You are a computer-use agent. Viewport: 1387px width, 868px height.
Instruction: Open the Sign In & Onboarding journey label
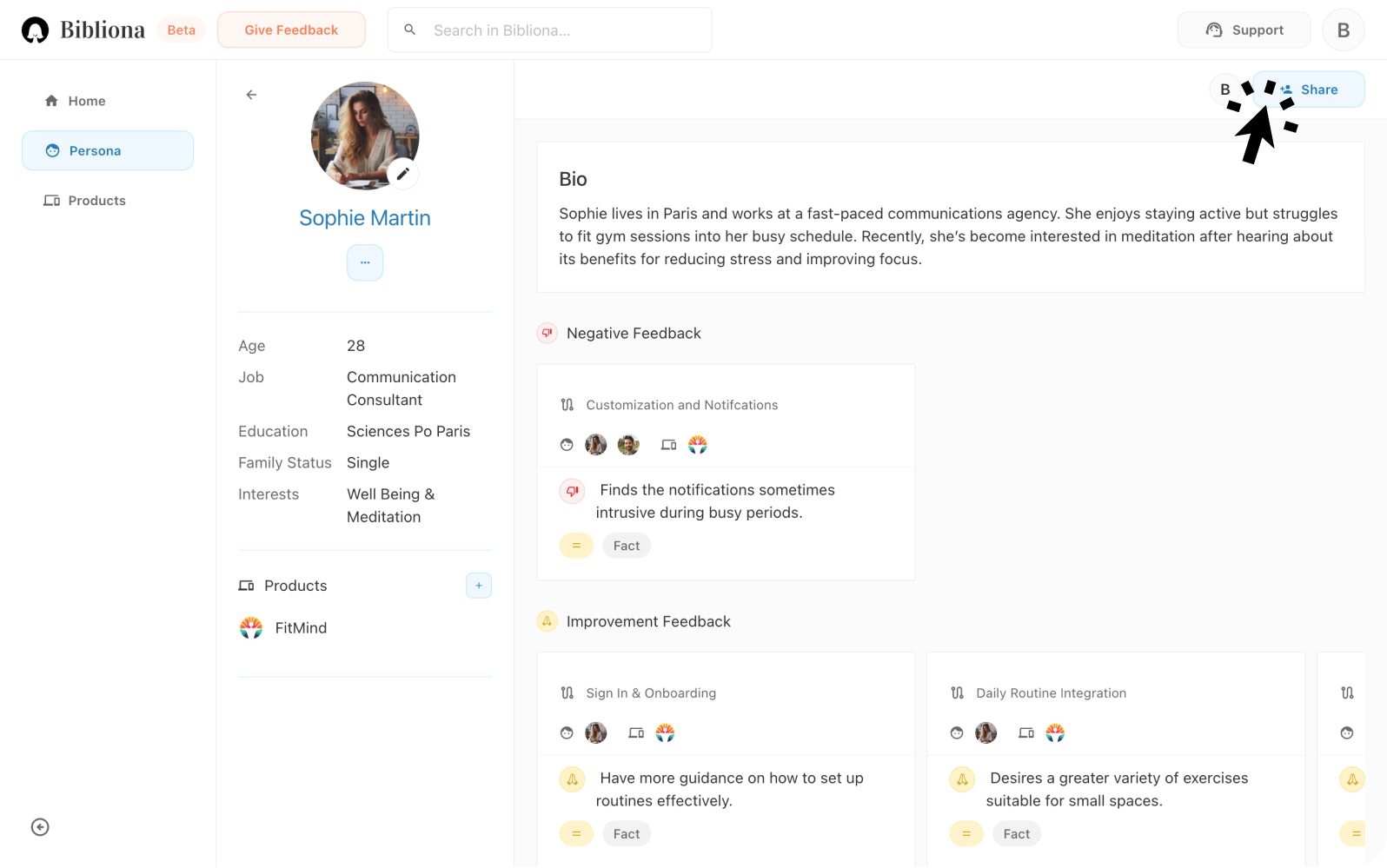[651, 693]
